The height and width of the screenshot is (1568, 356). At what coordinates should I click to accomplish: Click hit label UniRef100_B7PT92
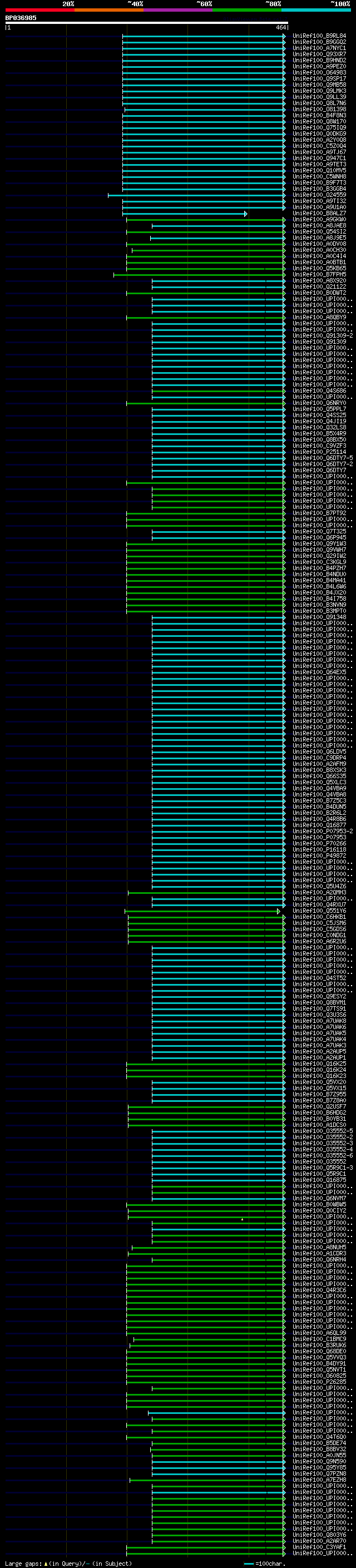point(319,513)
